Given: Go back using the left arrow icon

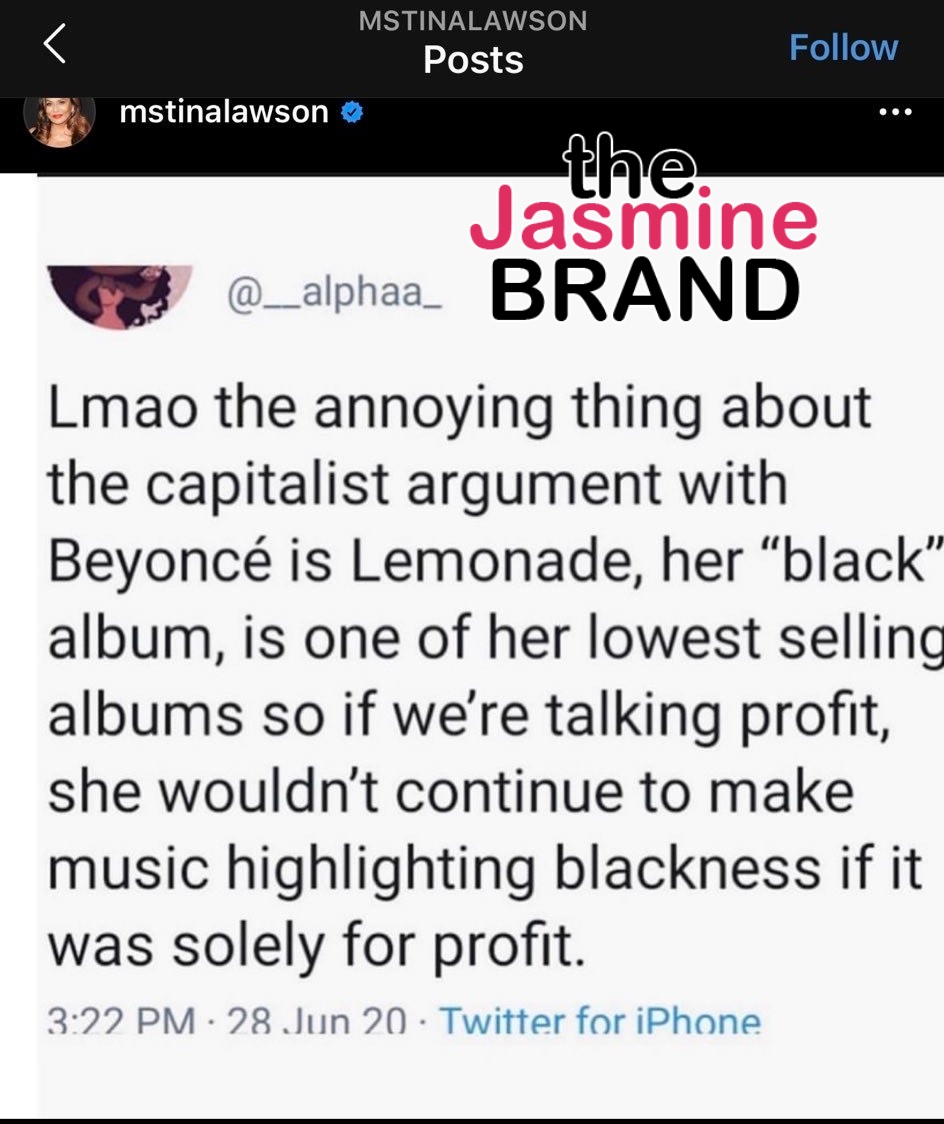Looking at the screenshot, I should coord(55,44).
